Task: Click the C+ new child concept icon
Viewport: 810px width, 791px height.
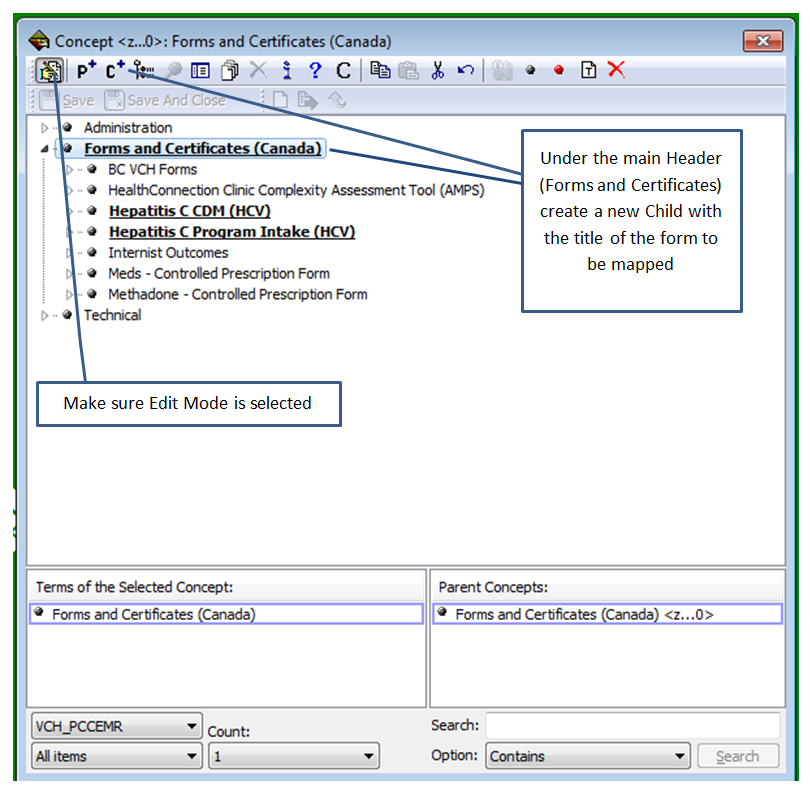Action: pos(115,70)
